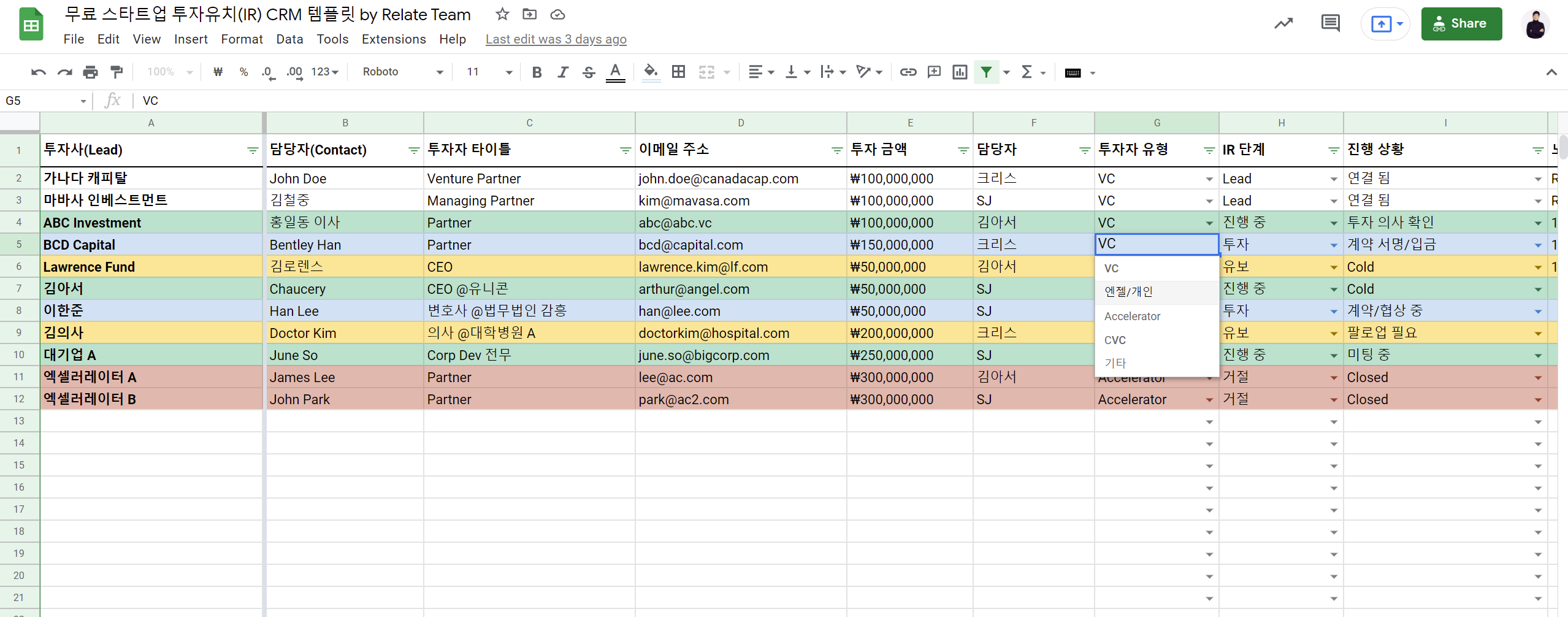This screenshot has height=617, width=1568.
Task: Open the Borders tool
Action: (x=678, y=72)
